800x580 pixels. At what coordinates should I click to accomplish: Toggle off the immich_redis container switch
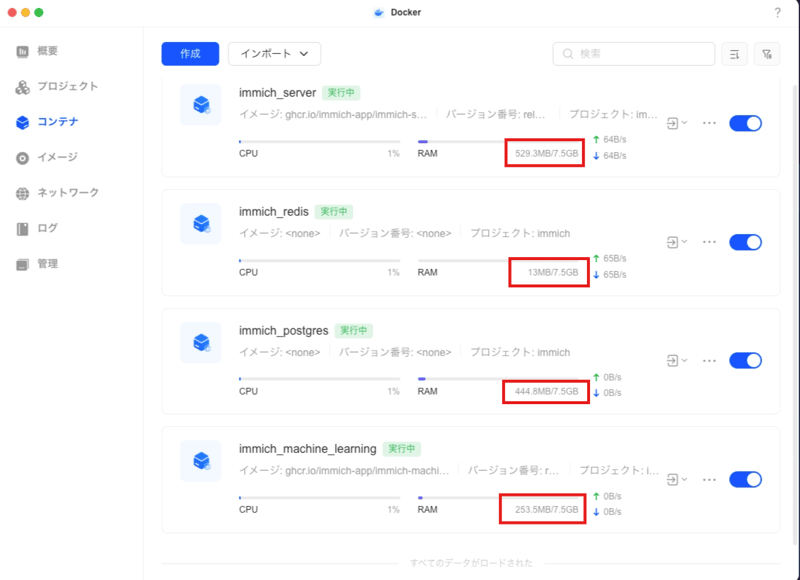[x=745, y=242]
